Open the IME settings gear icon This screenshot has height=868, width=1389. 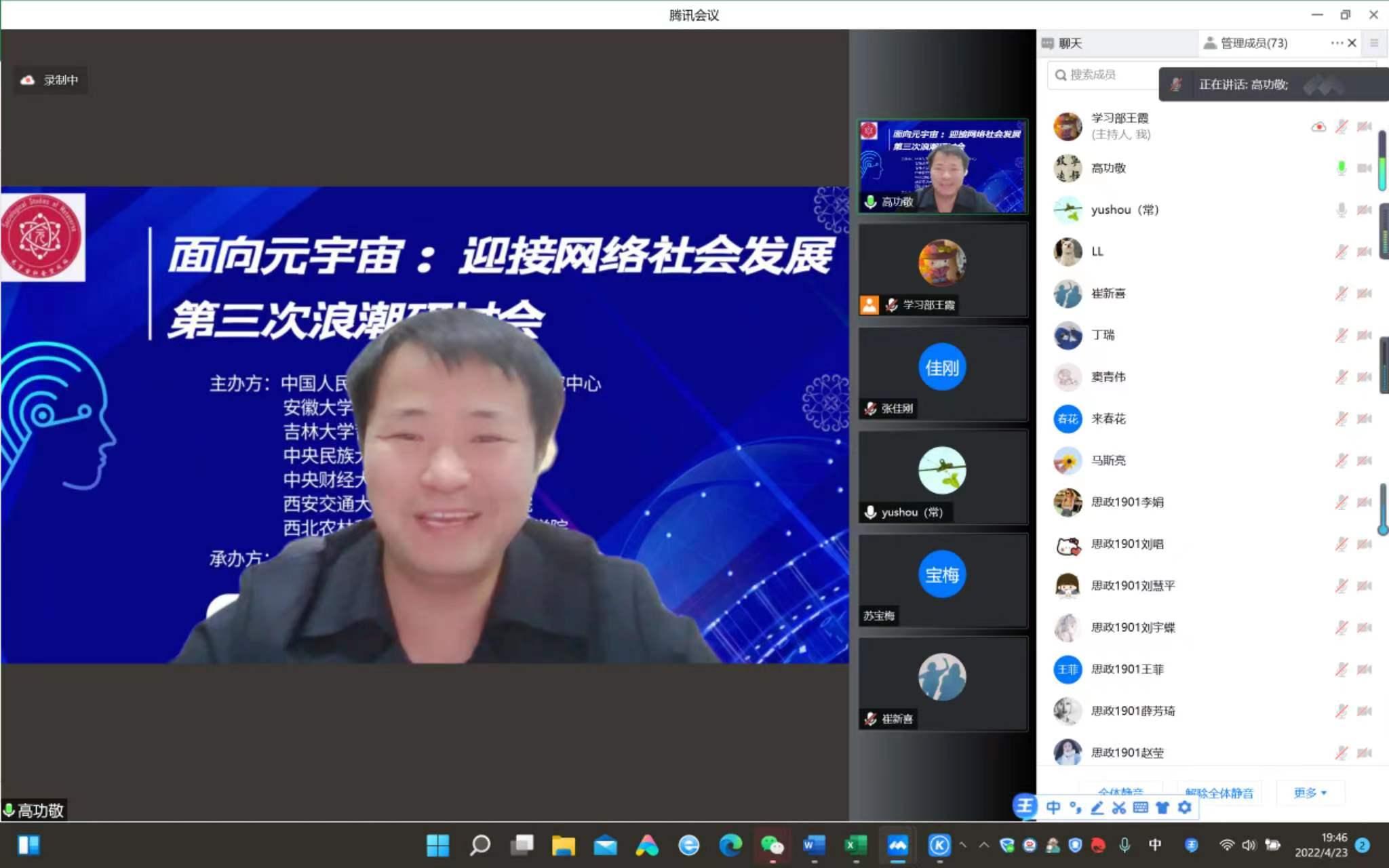tap(1184, 807)
